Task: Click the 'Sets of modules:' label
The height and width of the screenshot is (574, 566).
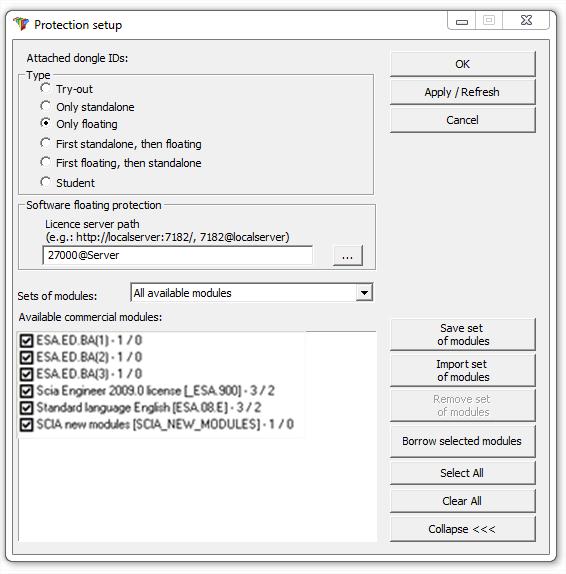Action: coord(57,296)
